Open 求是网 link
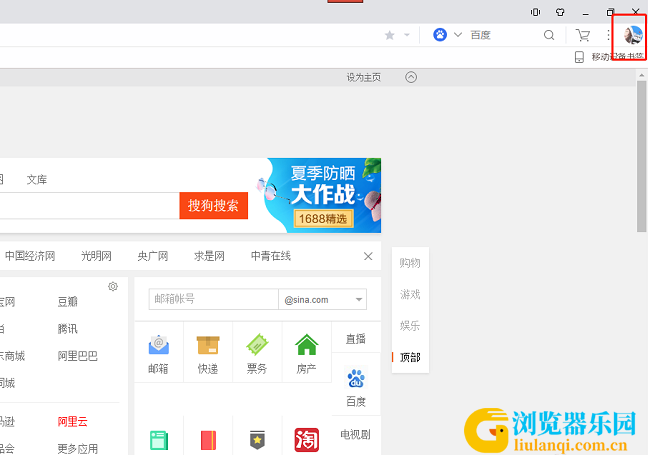650x455 pixels. 209,256
